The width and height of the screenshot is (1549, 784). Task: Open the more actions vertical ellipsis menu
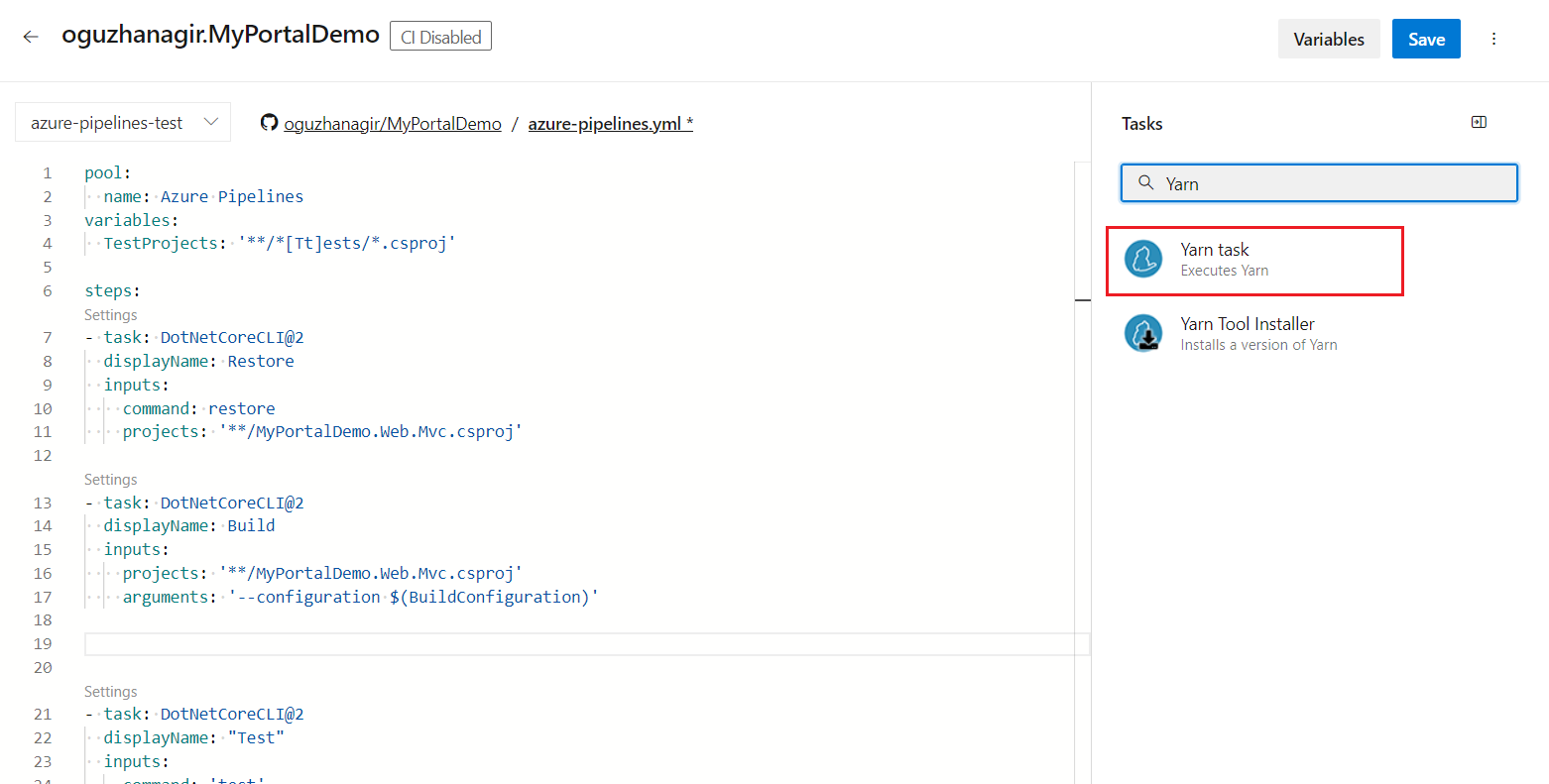[1493, 39]
